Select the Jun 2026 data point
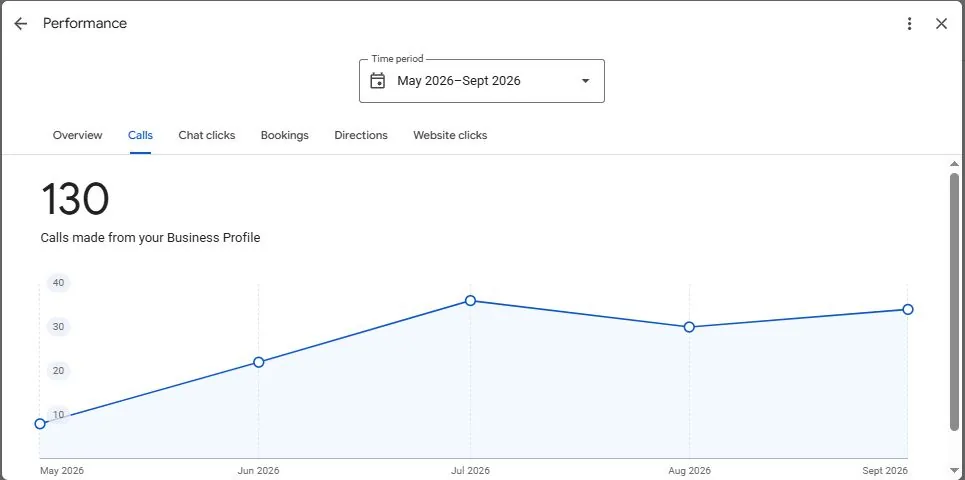965x480 pixels. [258, 362]
